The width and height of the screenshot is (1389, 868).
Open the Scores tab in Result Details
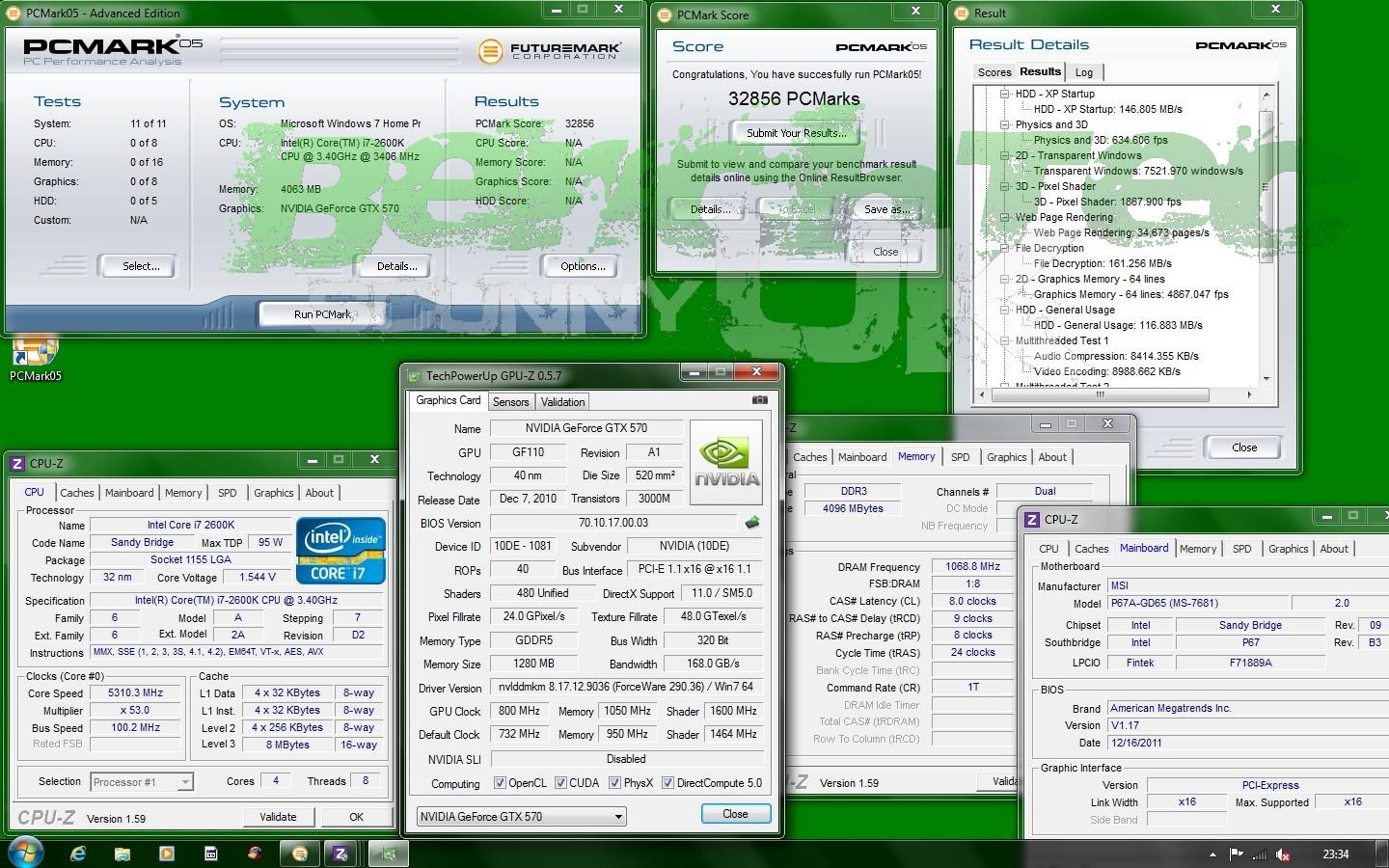click(x=994, y=72)
